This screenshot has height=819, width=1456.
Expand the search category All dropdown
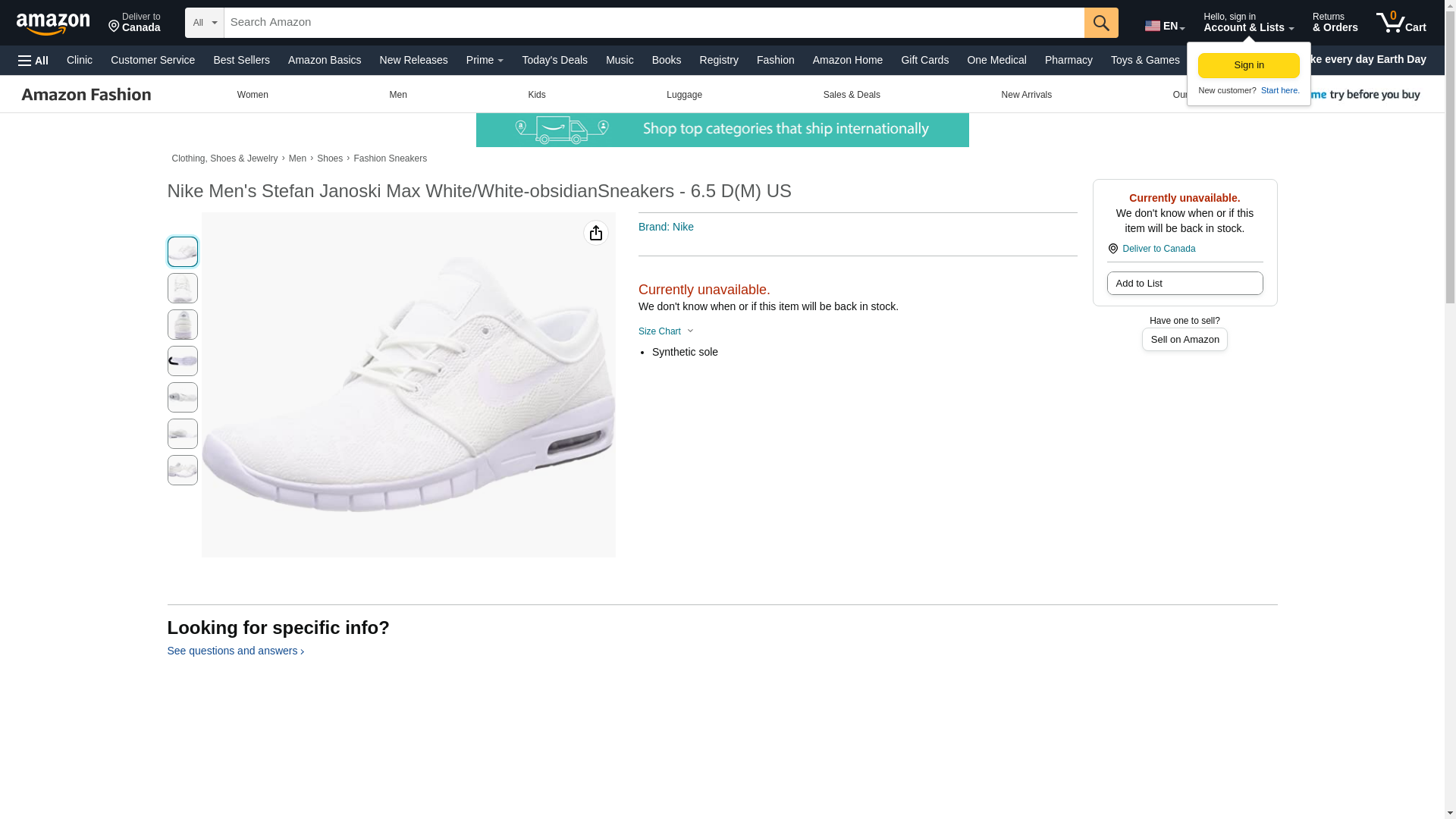pos(204,23)
